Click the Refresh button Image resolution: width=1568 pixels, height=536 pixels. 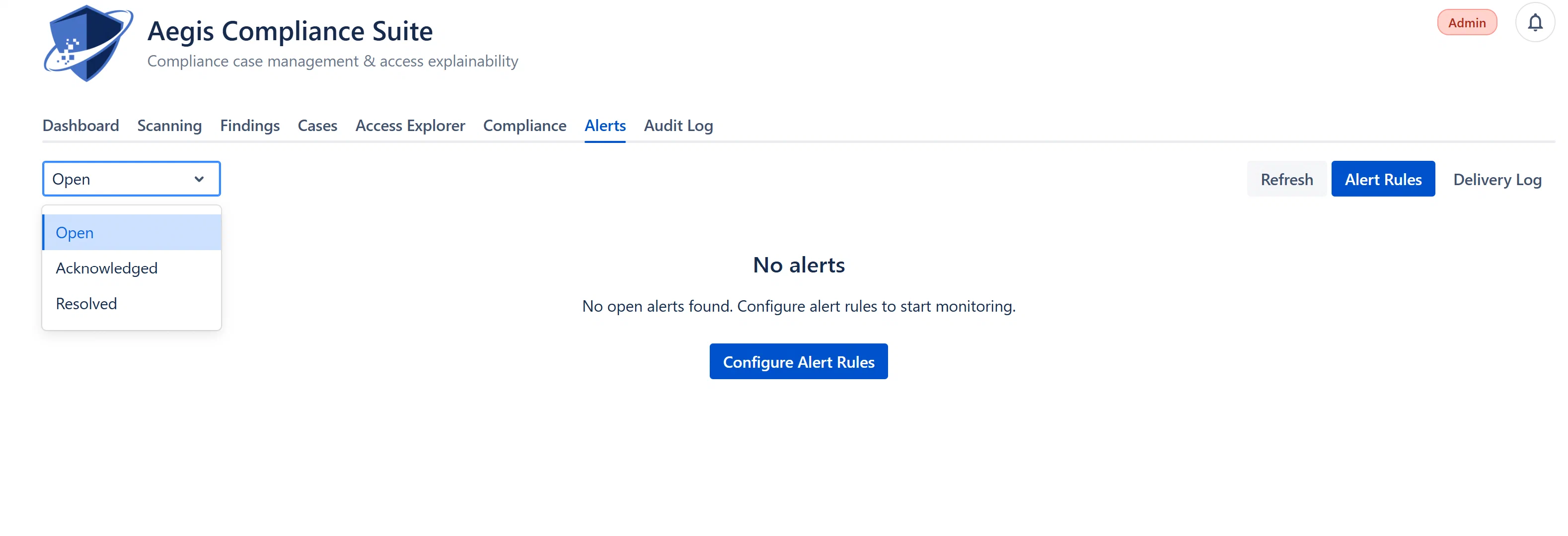1287,179
